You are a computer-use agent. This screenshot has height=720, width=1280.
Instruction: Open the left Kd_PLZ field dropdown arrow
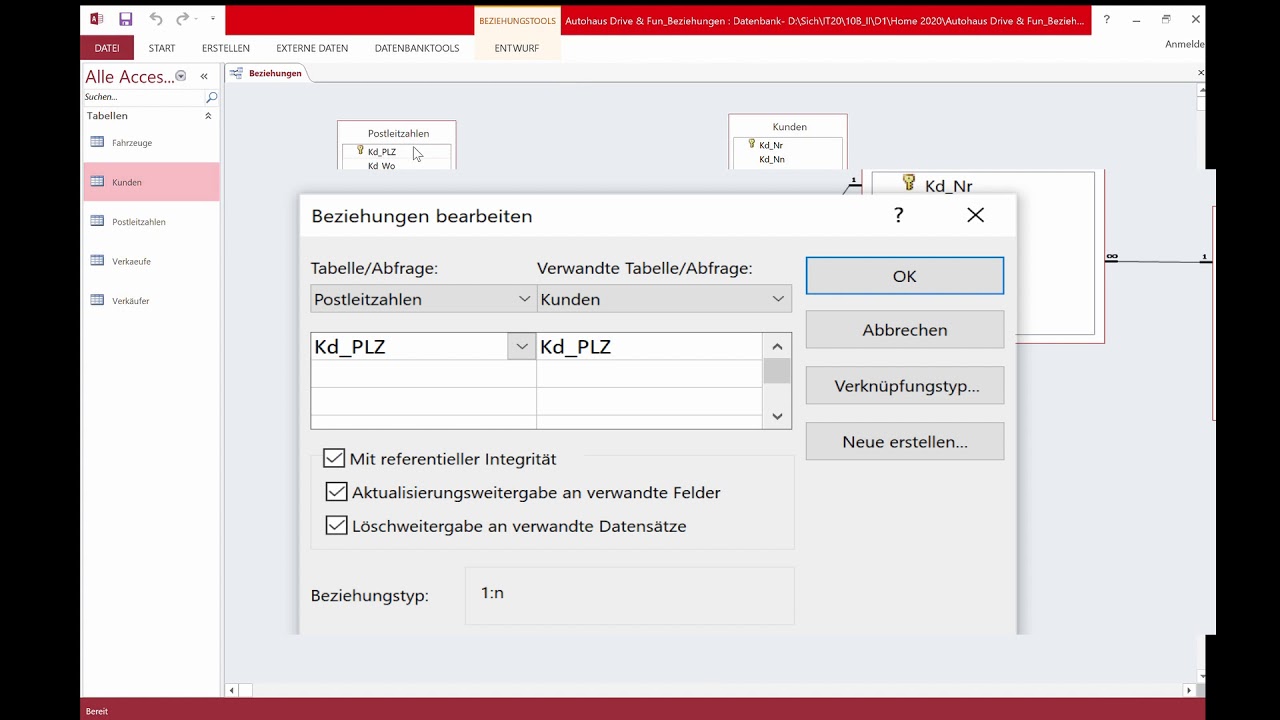[521, 346]
